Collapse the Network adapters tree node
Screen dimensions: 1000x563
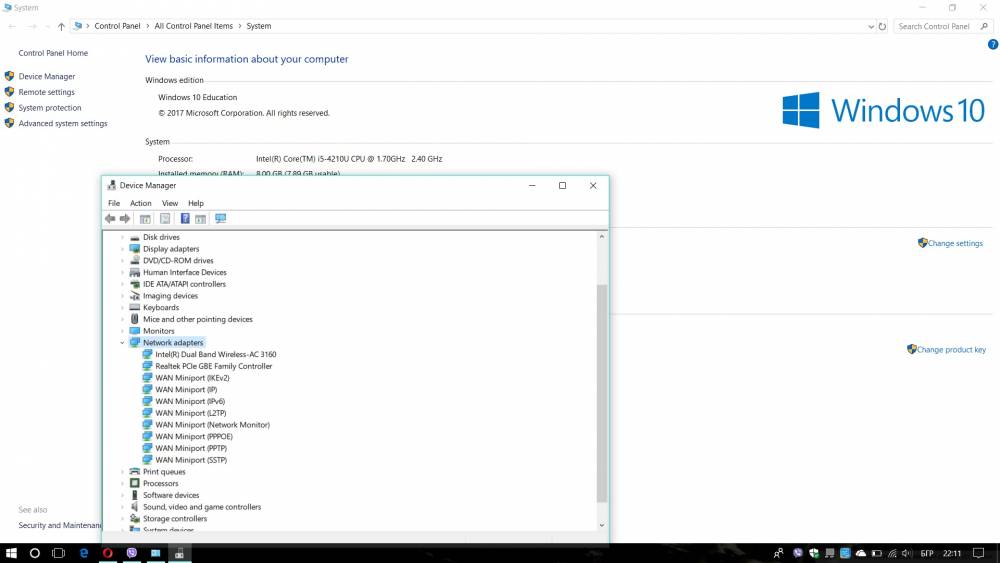coord(122,342)
